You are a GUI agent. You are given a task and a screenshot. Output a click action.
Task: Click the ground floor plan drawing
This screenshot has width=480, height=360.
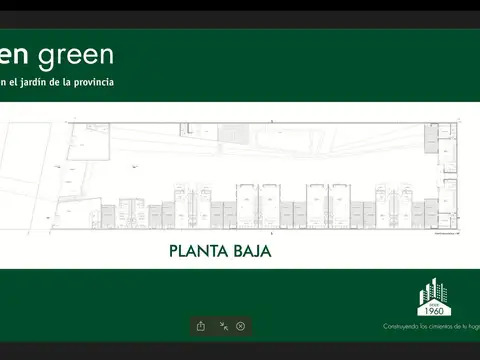click(230, 176)
